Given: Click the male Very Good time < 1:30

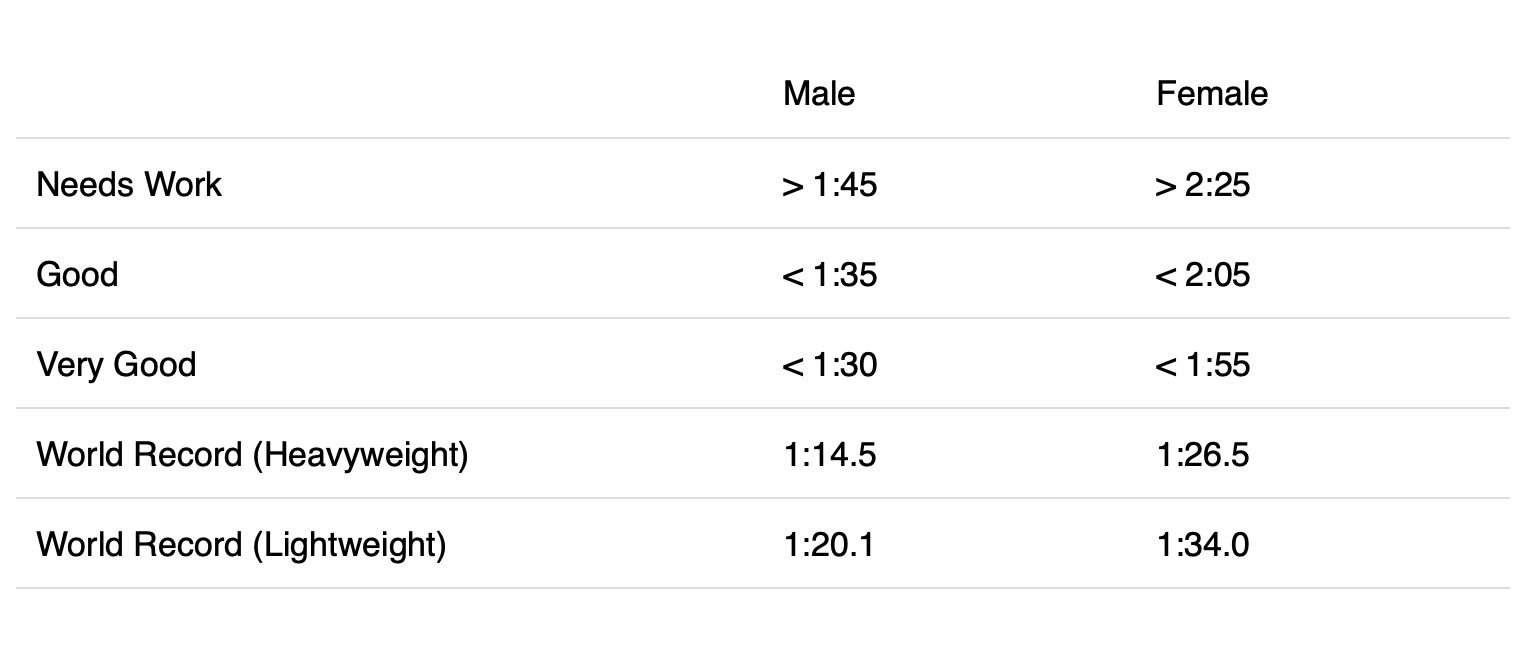Looking at the screenshot, I should 829,364.
